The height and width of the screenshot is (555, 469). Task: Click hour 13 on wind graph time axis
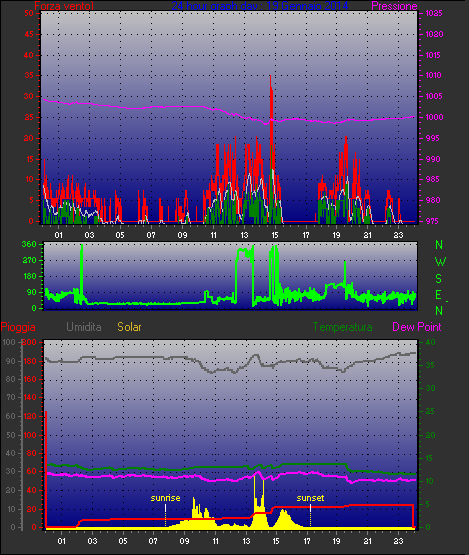pos(244,235)
